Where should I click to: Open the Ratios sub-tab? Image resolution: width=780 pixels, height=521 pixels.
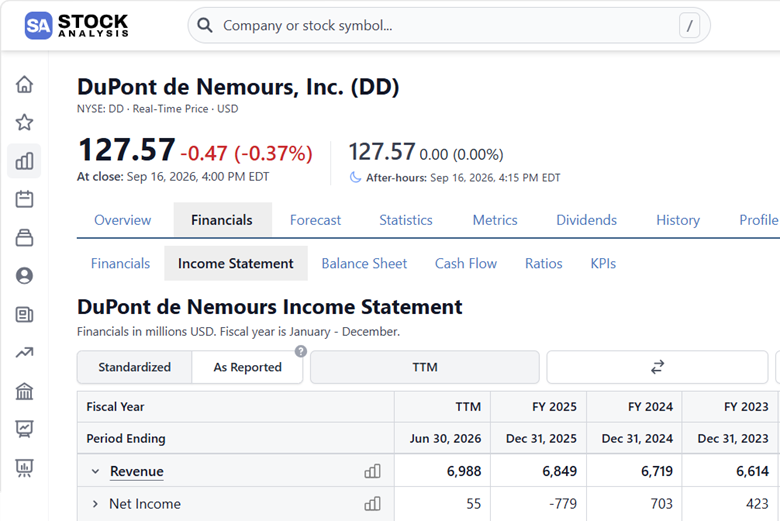coord(544,263)
